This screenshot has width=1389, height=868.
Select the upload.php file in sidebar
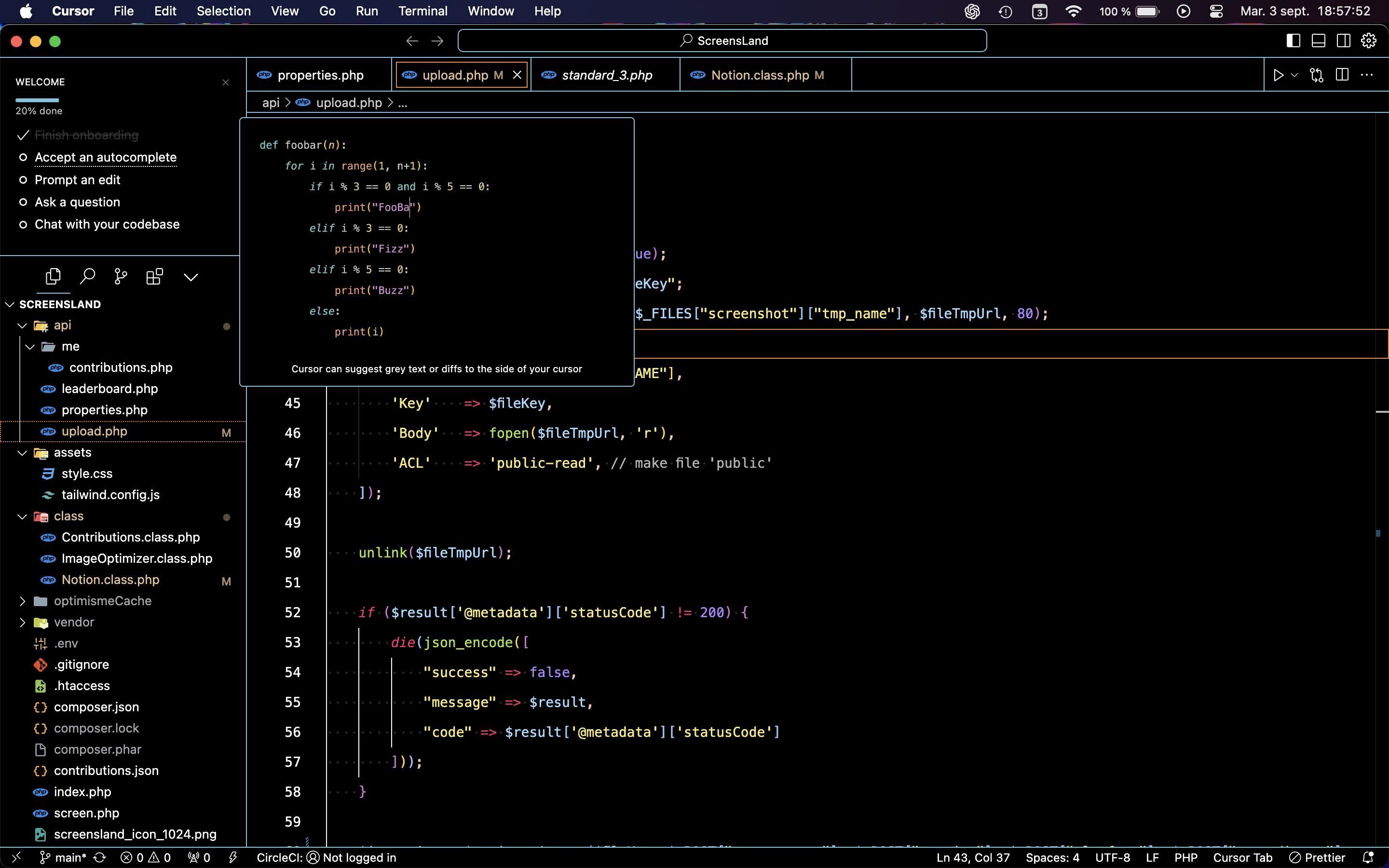coord(94,430)
